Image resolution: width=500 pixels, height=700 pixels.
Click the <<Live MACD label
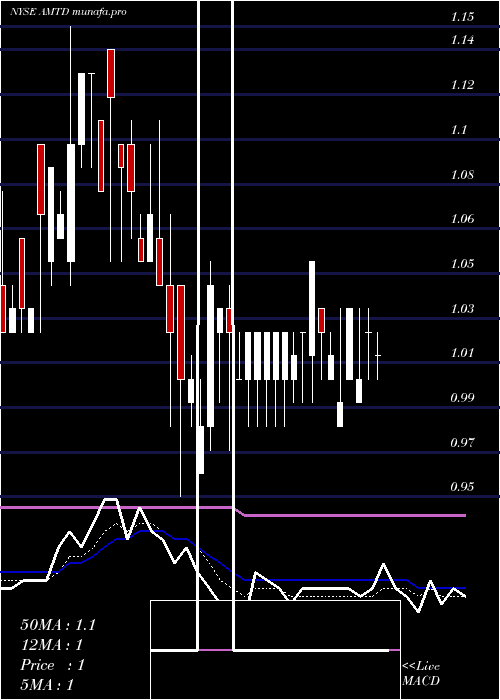pos(421,673)
